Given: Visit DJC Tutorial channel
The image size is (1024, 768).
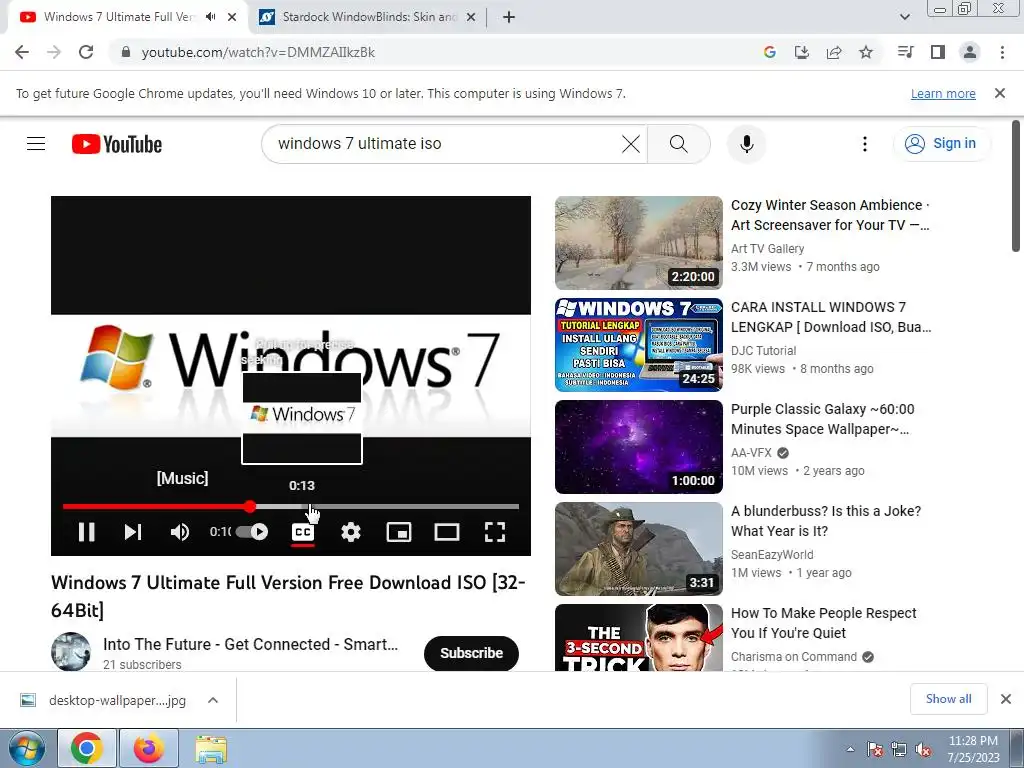Looking at the screenshot, I should tap(763, 351).
